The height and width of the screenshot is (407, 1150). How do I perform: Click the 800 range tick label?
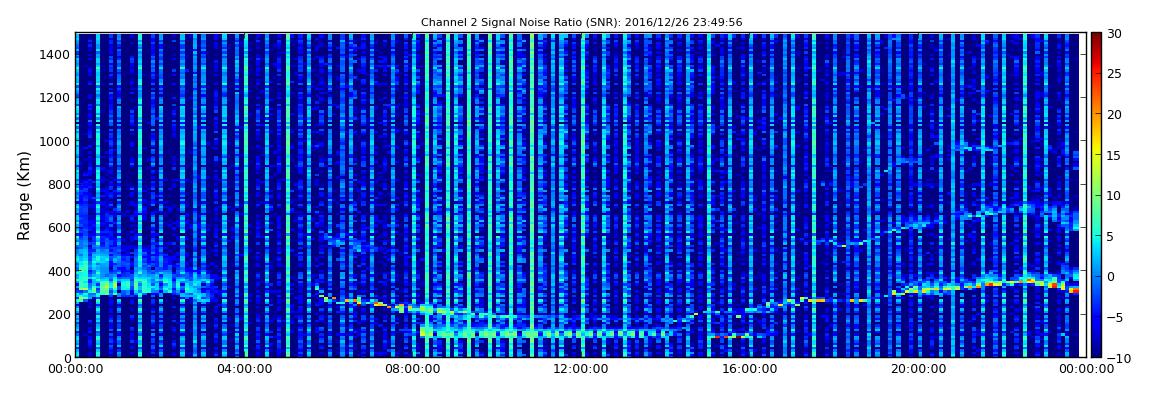point(59,184)
